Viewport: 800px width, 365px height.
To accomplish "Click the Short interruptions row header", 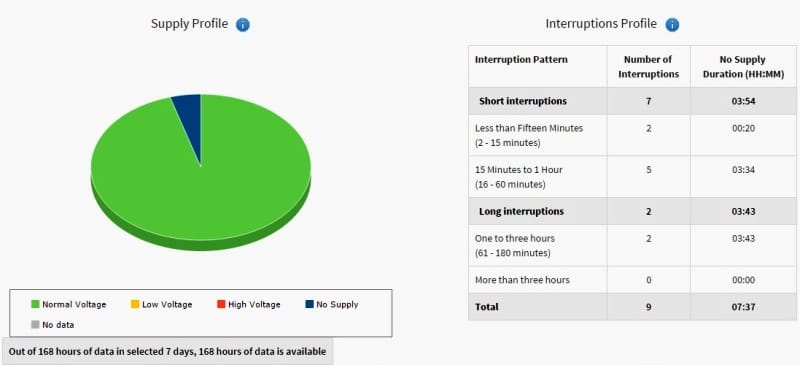I will coord(523,101).
